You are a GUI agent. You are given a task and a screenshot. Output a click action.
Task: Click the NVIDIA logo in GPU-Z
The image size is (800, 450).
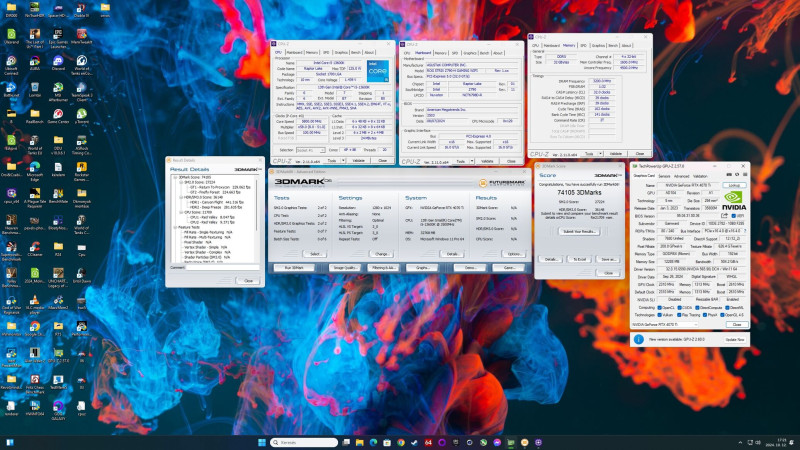pyautogui.click(x=734, y=201)
